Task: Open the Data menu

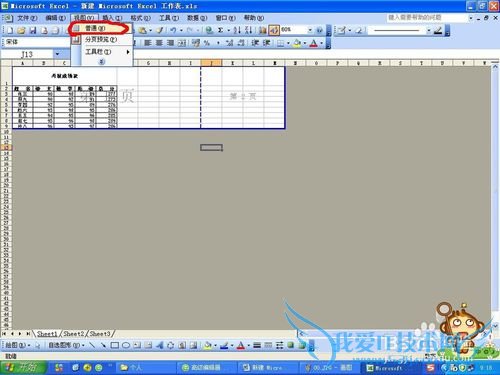Action: [x=197, y=18]
